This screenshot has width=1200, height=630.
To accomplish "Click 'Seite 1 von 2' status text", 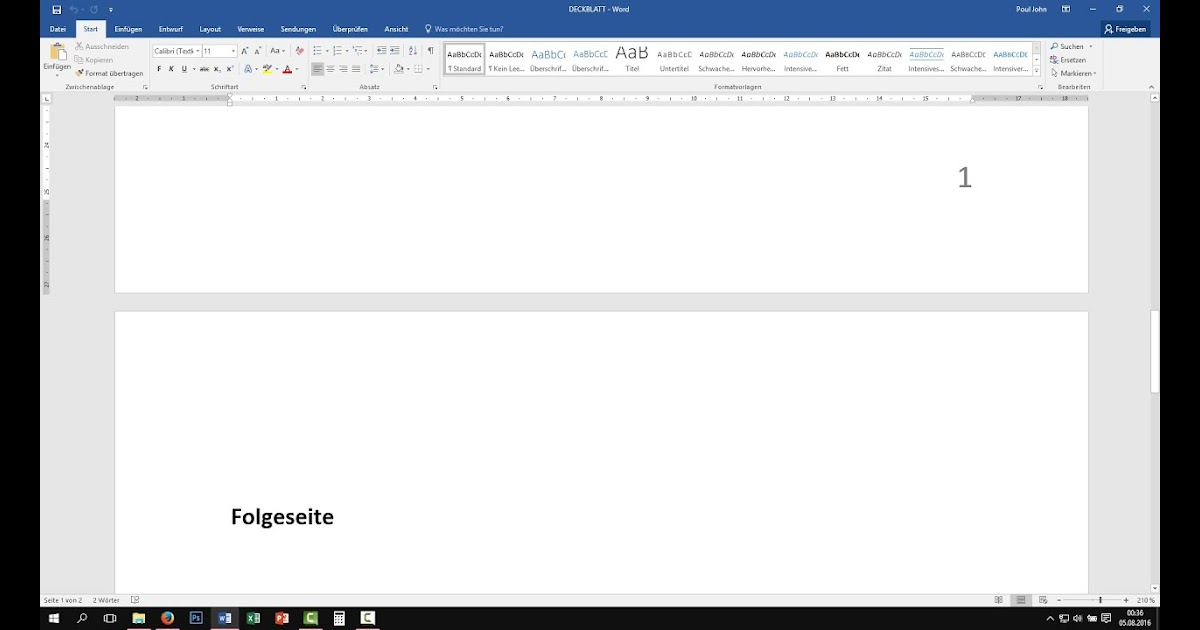I will (x=63, y=600).
